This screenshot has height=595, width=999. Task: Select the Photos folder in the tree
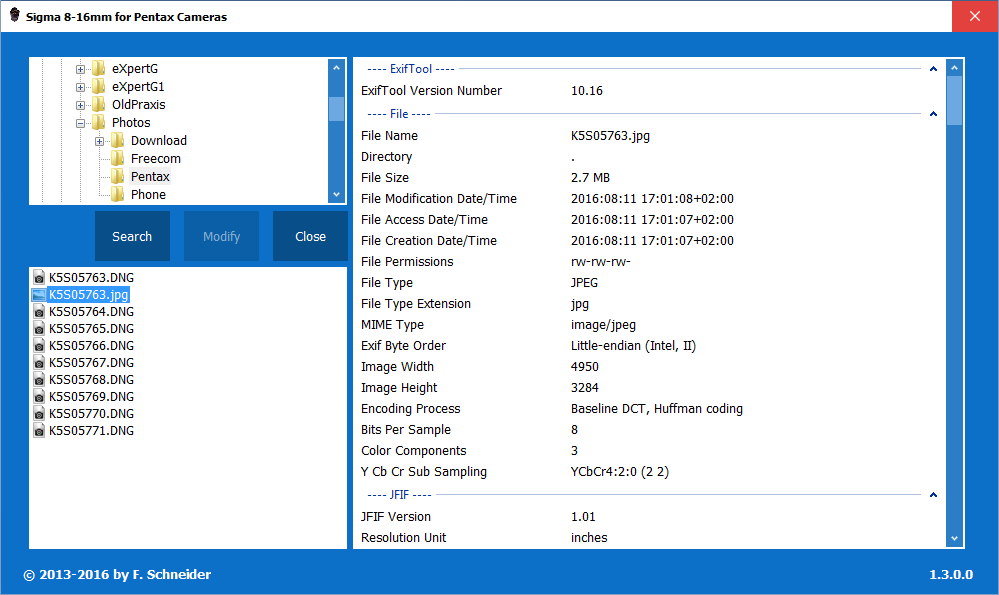(x=131, y=122)
